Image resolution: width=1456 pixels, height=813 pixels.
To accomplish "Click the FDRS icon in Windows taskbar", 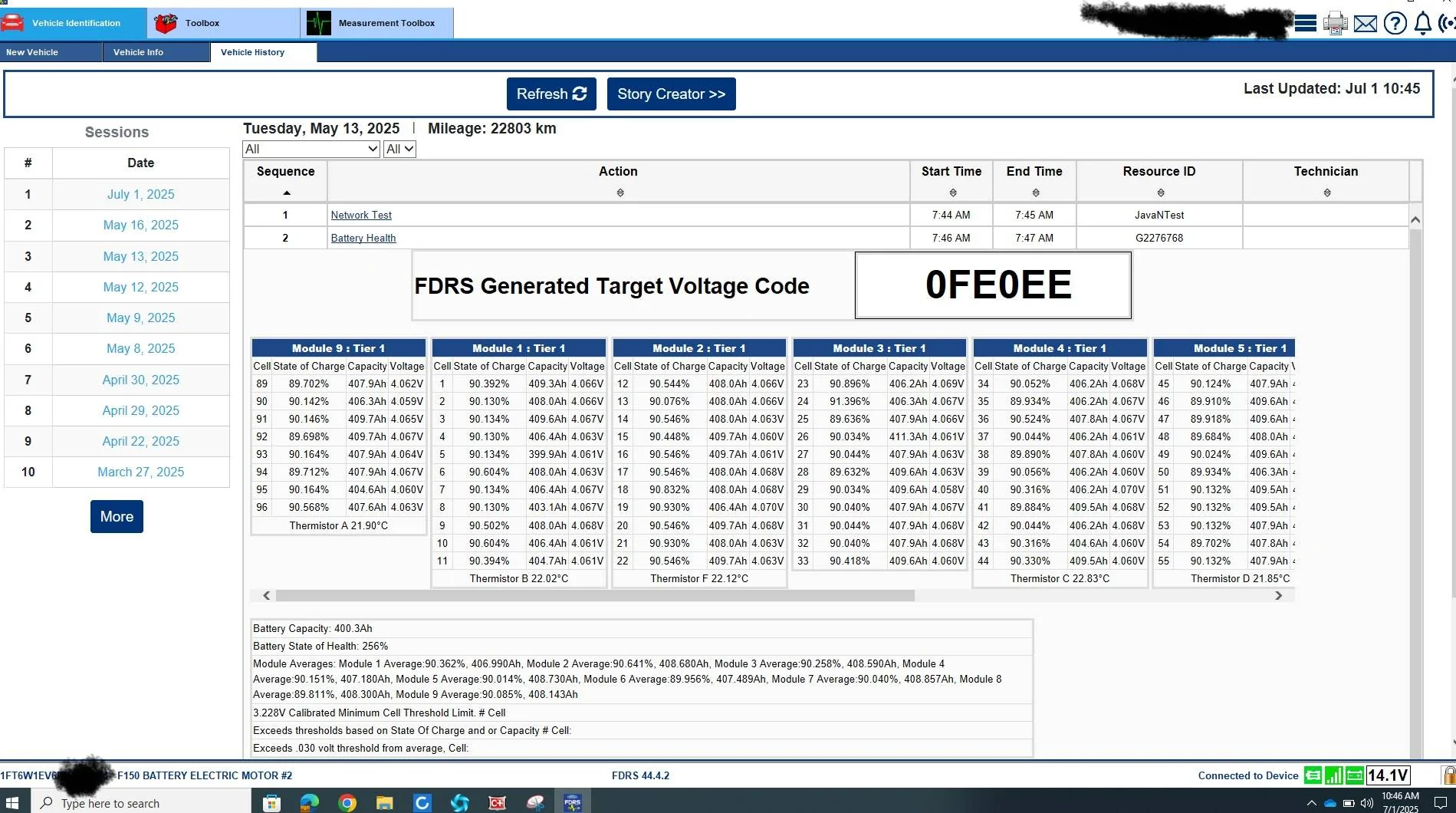I will pyautogui.click(x=572, y=803).
